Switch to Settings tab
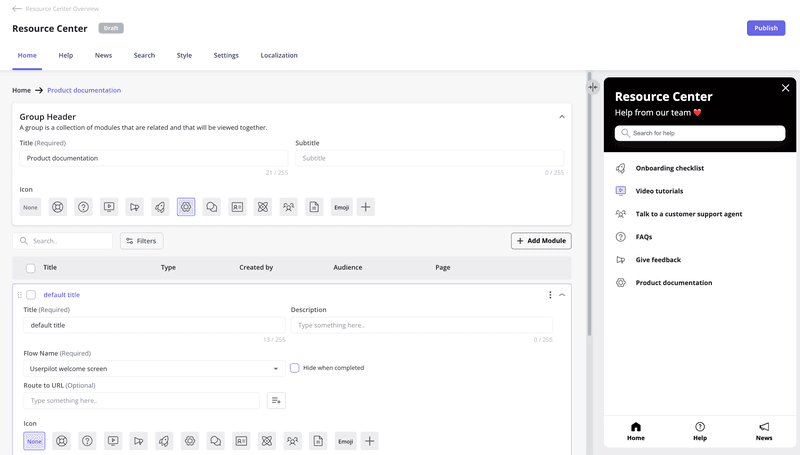Image resolution: width=800 pixels, height=455 pixels. pos(226,56)
